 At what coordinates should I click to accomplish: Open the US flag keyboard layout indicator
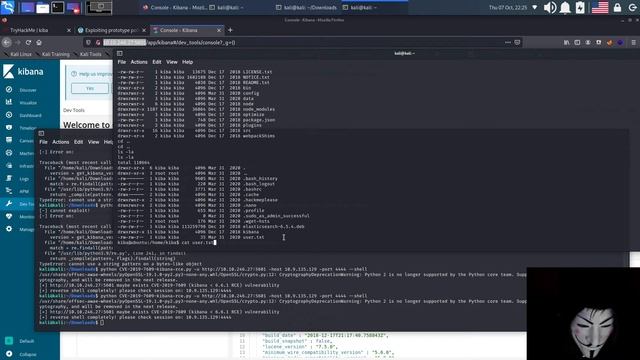(x=600, y=7)
